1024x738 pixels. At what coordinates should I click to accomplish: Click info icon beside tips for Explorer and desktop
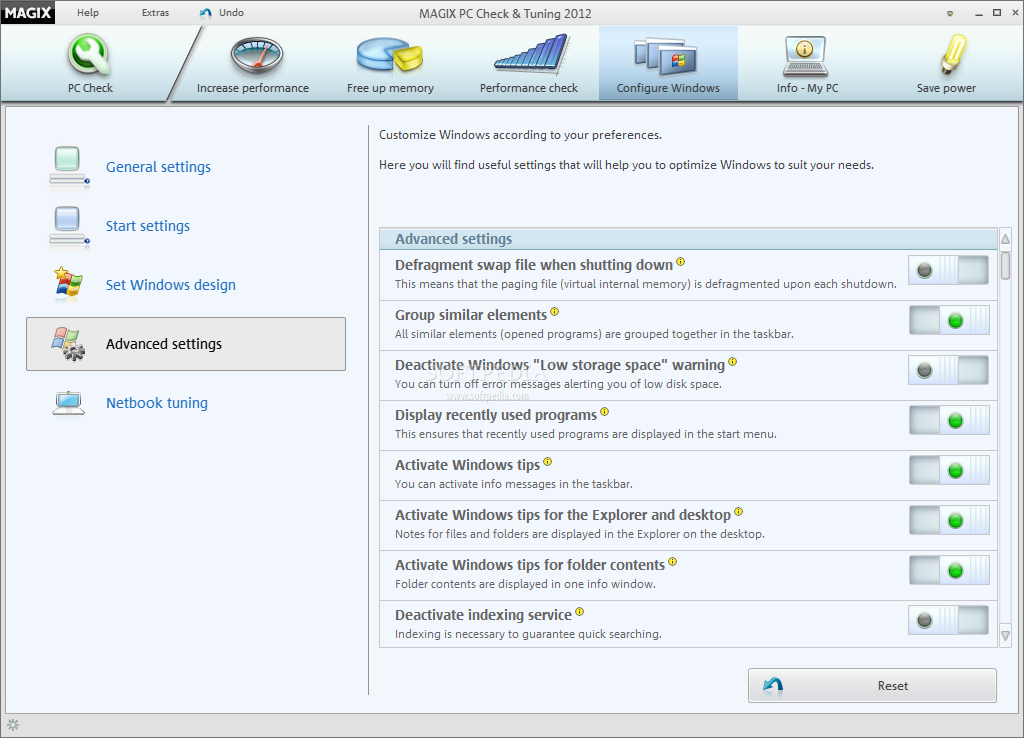(x=739, y=511)
